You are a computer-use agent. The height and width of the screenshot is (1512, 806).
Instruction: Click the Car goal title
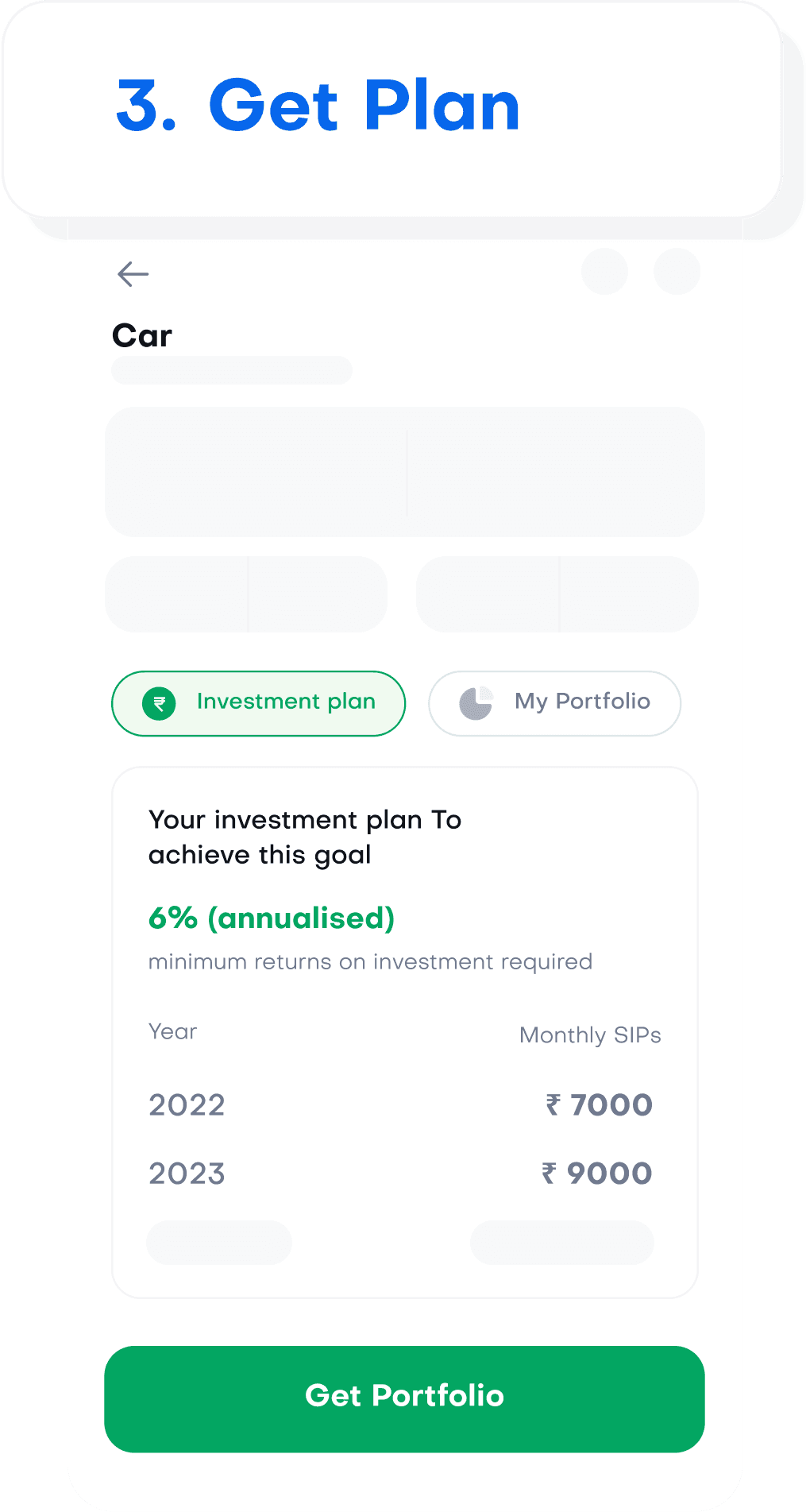tap(142, 336)
